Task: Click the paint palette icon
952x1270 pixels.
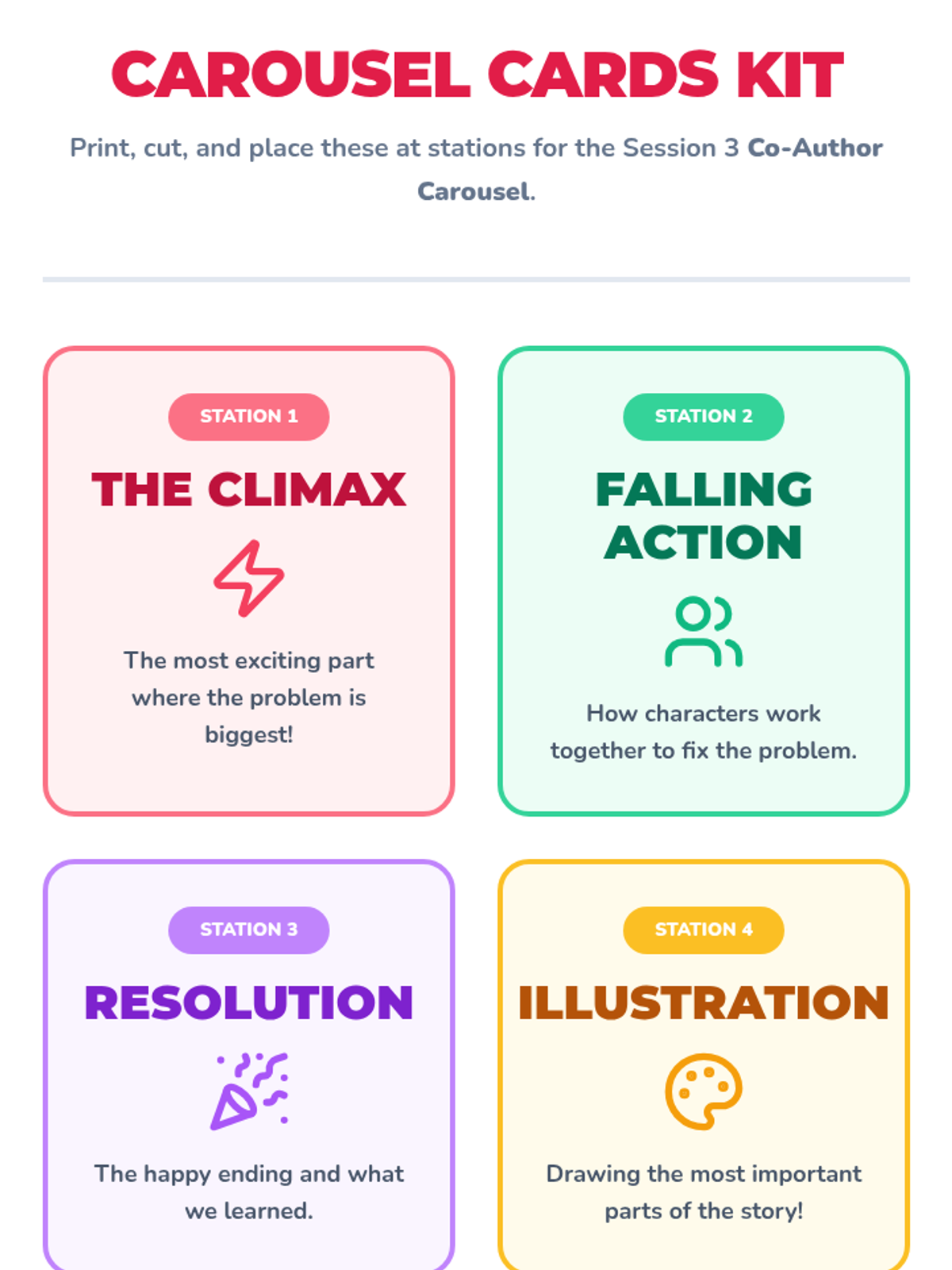Action: click(703, 1091)
